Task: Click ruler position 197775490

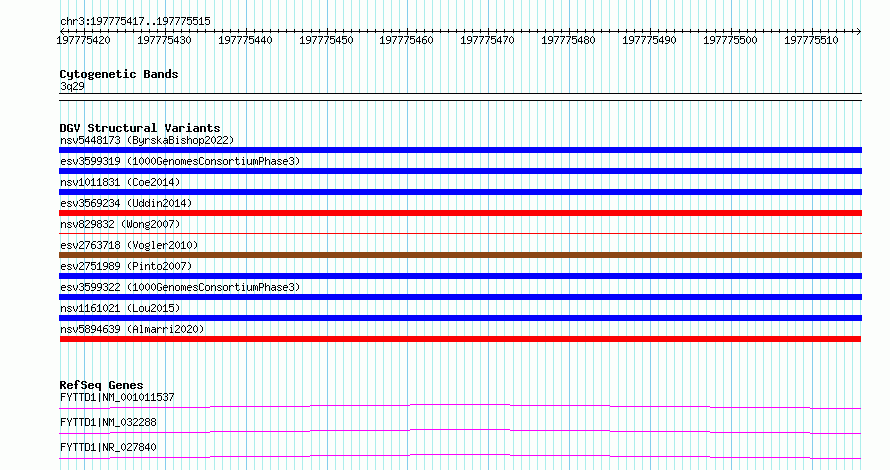Action: coord(649,40)
